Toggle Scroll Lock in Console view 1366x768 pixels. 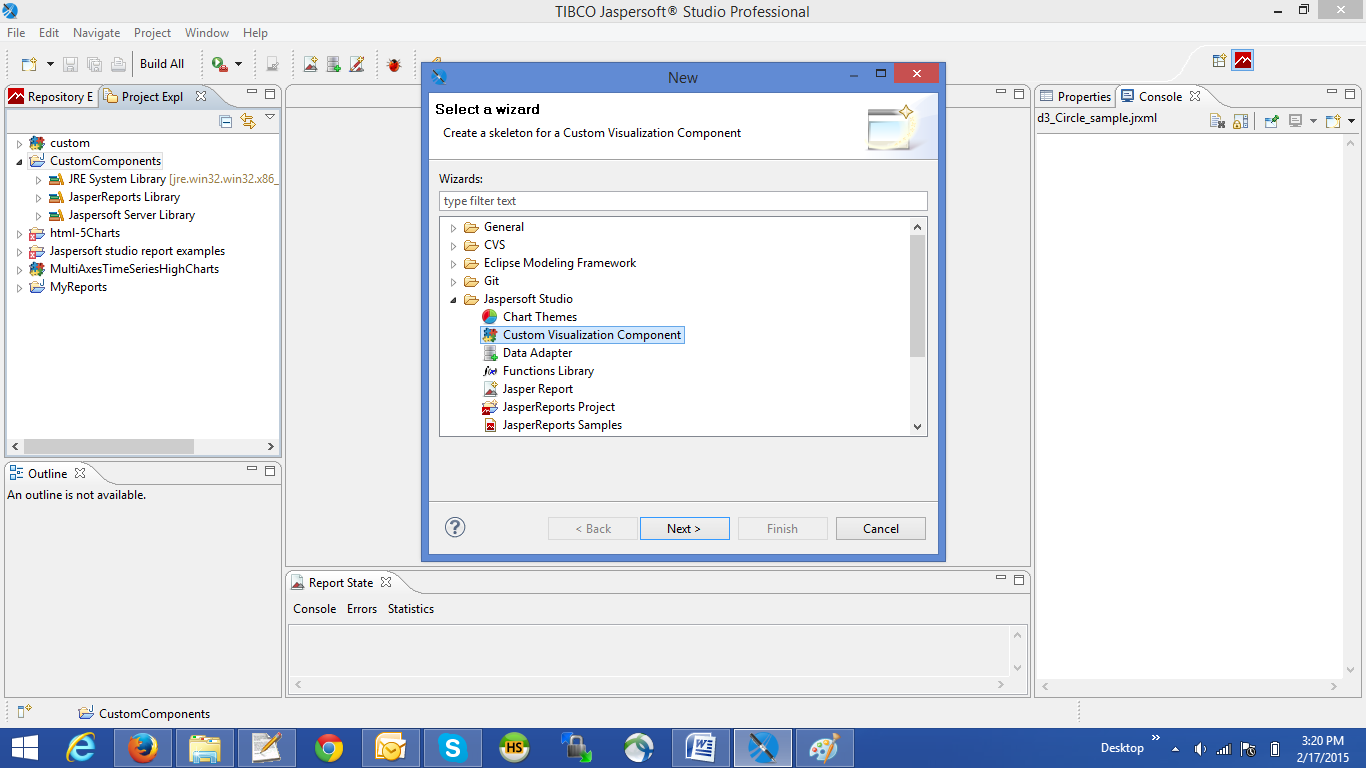pyautogui.click(x=1240, y=121)
